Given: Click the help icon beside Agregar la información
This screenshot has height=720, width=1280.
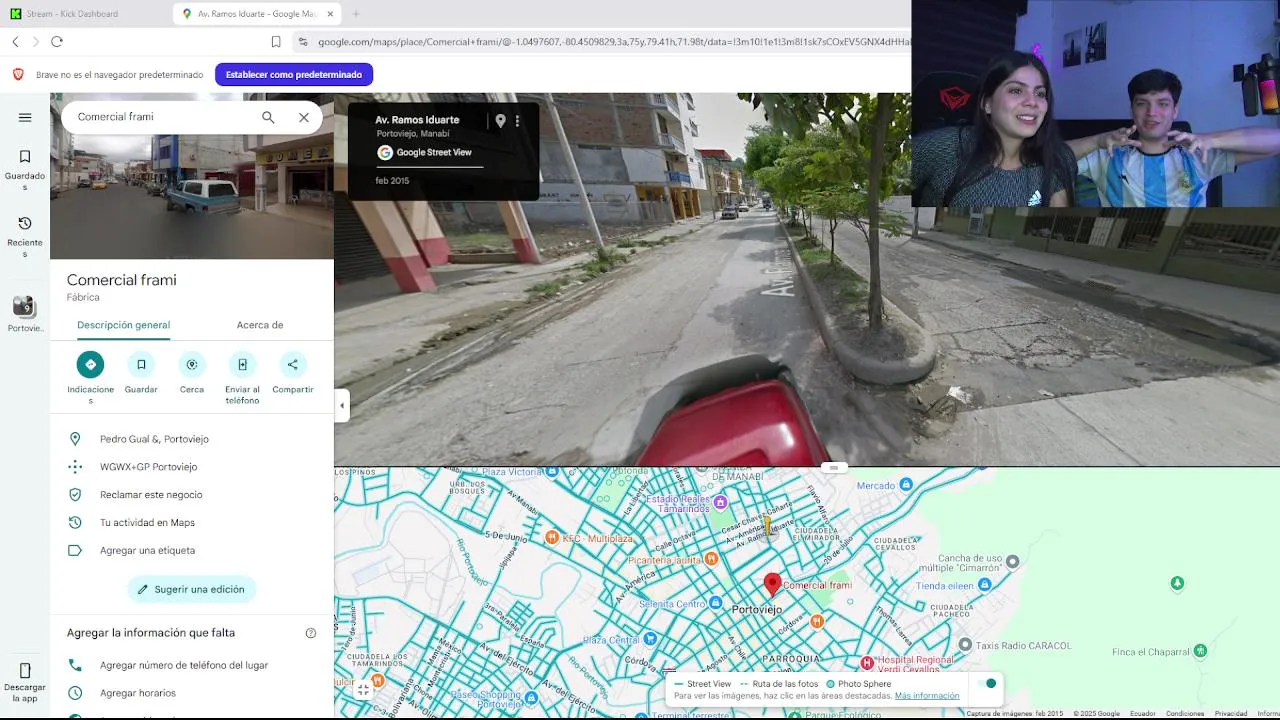Looking at the screenshot, I should [311, 633].
